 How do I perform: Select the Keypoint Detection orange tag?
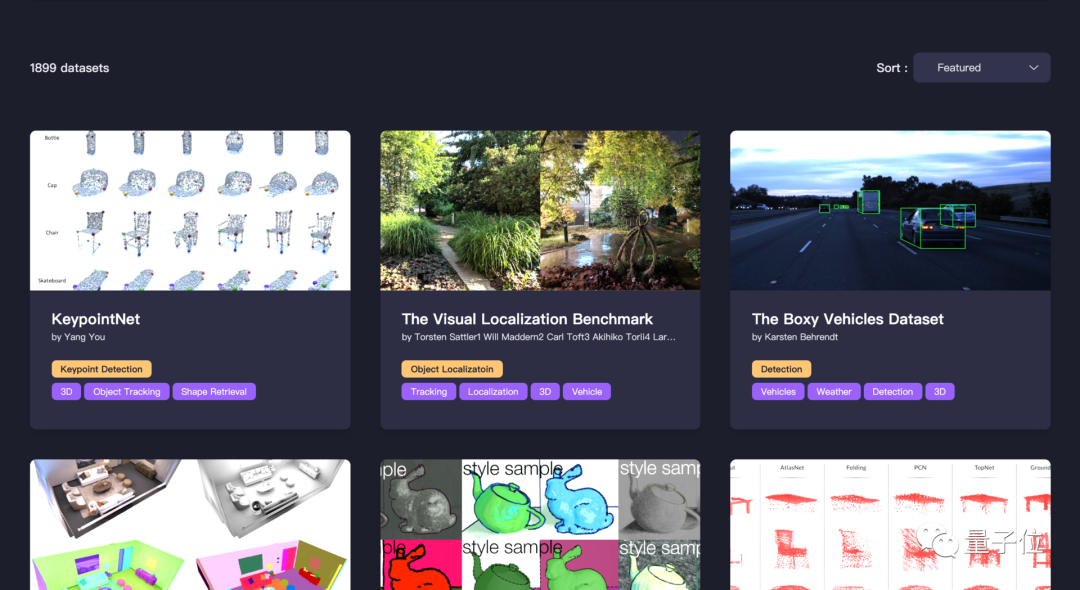(x=101, y=369)
